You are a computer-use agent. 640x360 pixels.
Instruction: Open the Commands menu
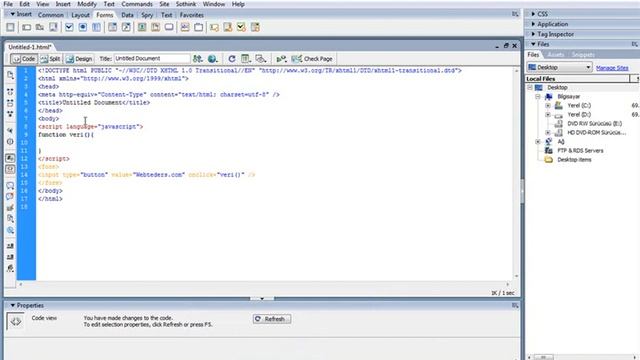[x=137, y=4]
